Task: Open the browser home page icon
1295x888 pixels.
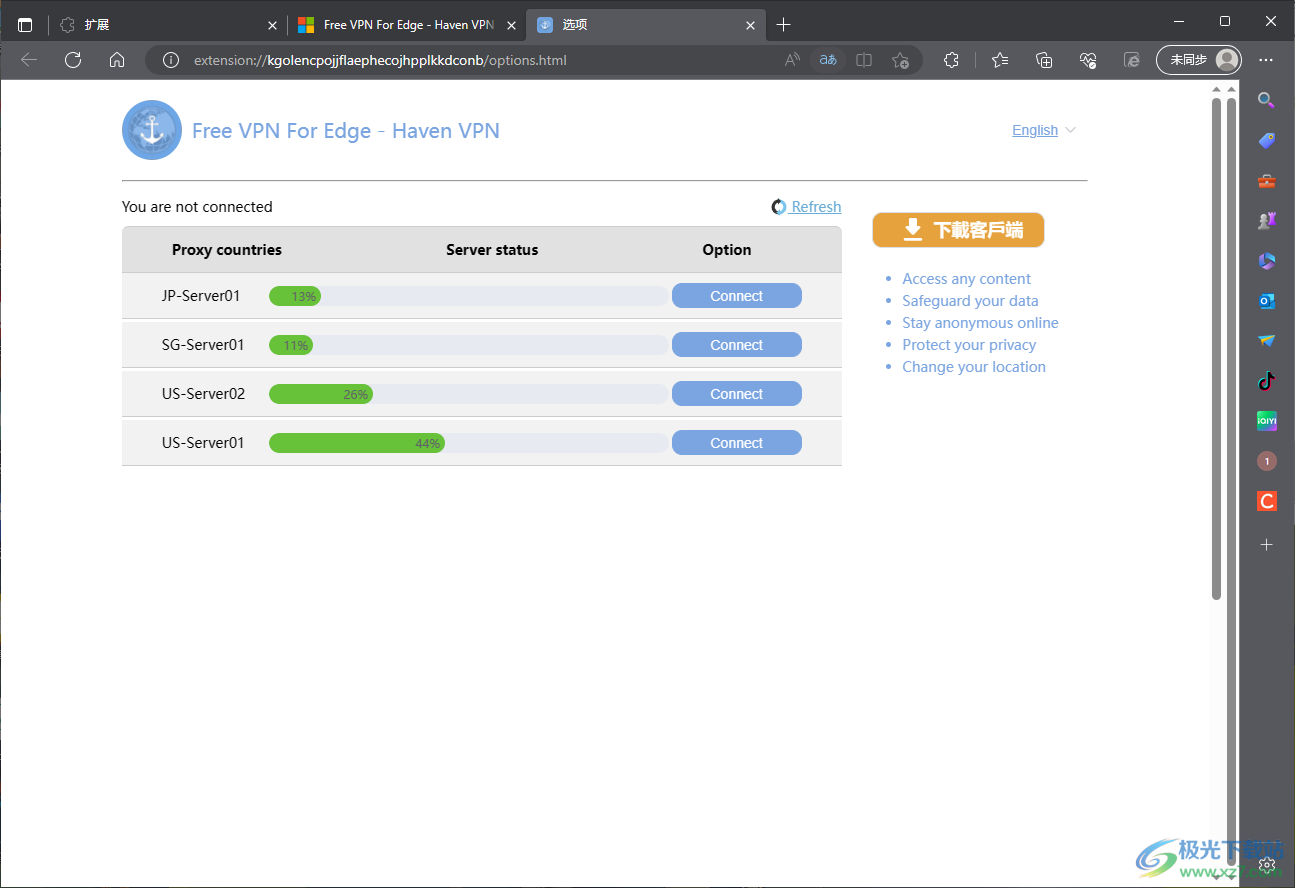Action: 117,60
